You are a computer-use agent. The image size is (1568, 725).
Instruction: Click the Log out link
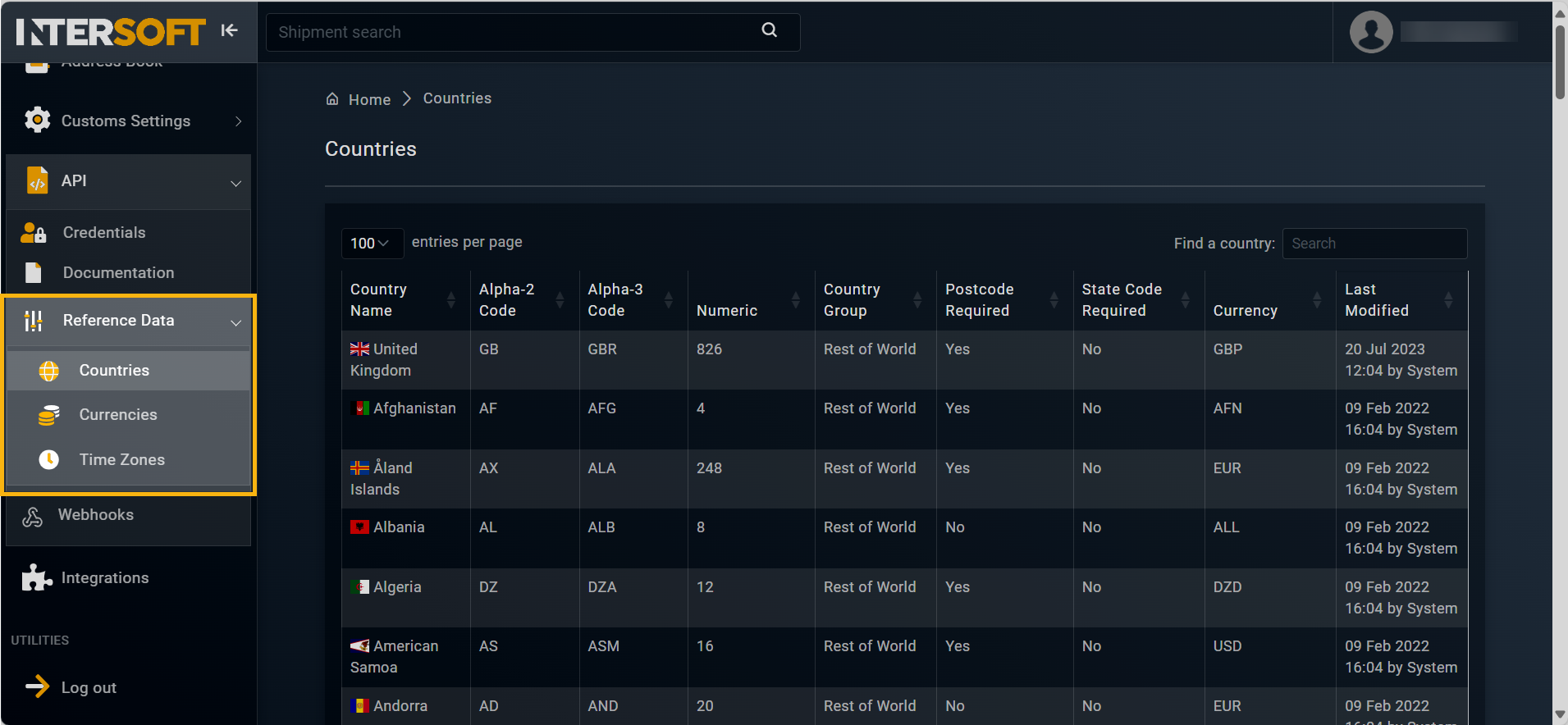pyautogui.click(x=89, y=687)
